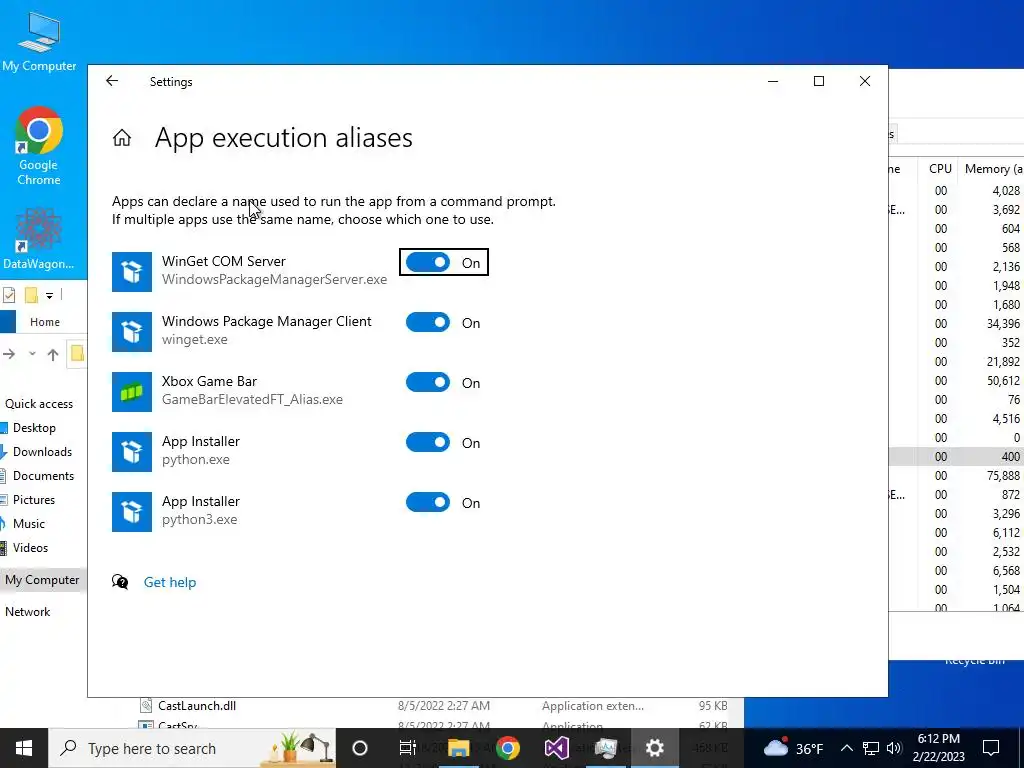Viewport: 1024px width, 768px height.
Task: Sort Task Manager by Memory column
Action: (993, 168)
